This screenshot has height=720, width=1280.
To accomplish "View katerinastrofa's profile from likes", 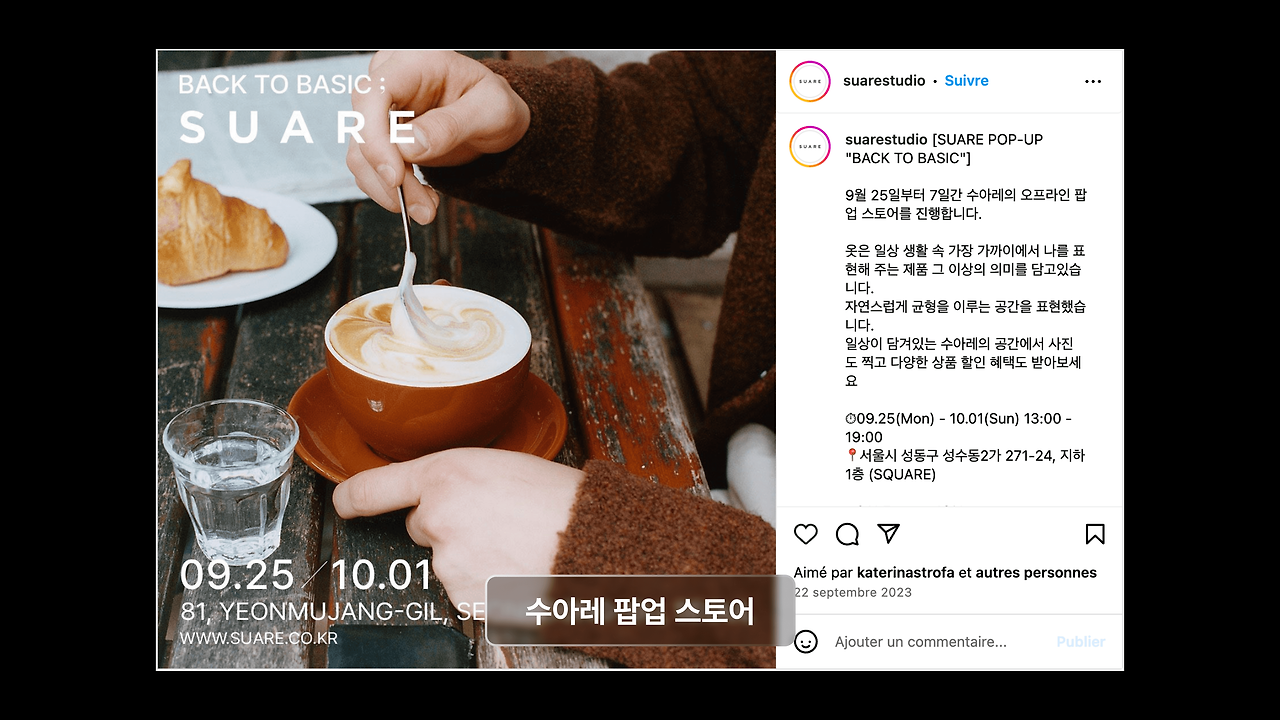I will click(906, 573).
